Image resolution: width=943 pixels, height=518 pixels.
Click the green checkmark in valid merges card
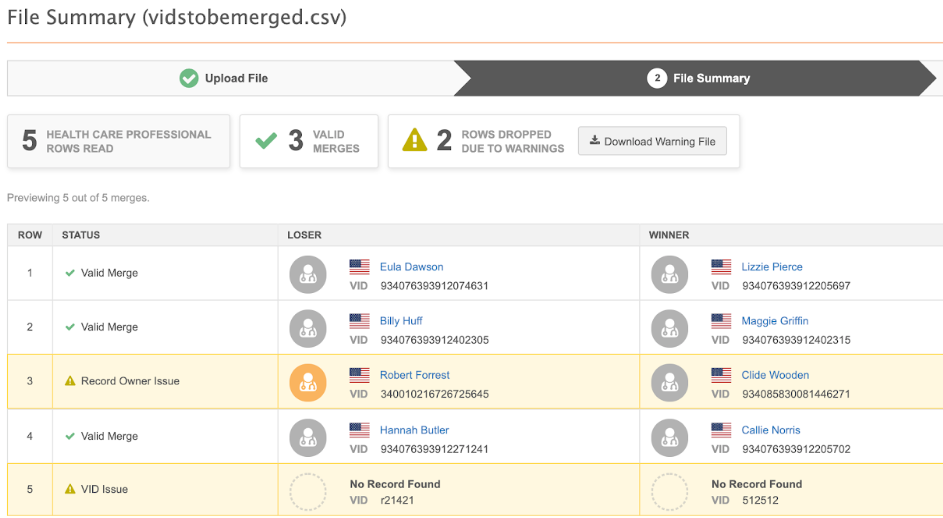click(265, 141)
